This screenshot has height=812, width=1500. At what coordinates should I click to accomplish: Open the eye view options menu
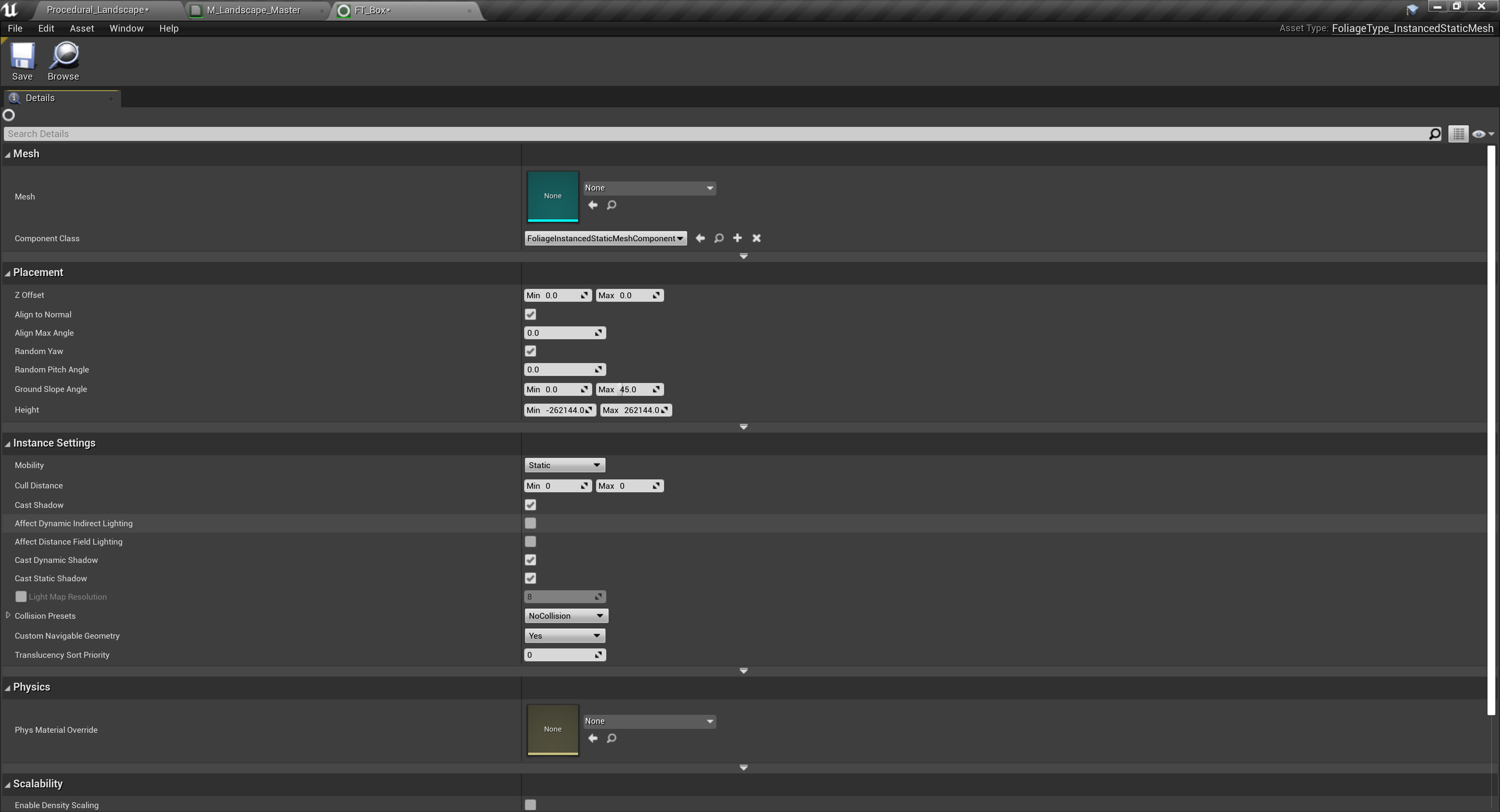pyautogui.click(x=1482, y=134)
